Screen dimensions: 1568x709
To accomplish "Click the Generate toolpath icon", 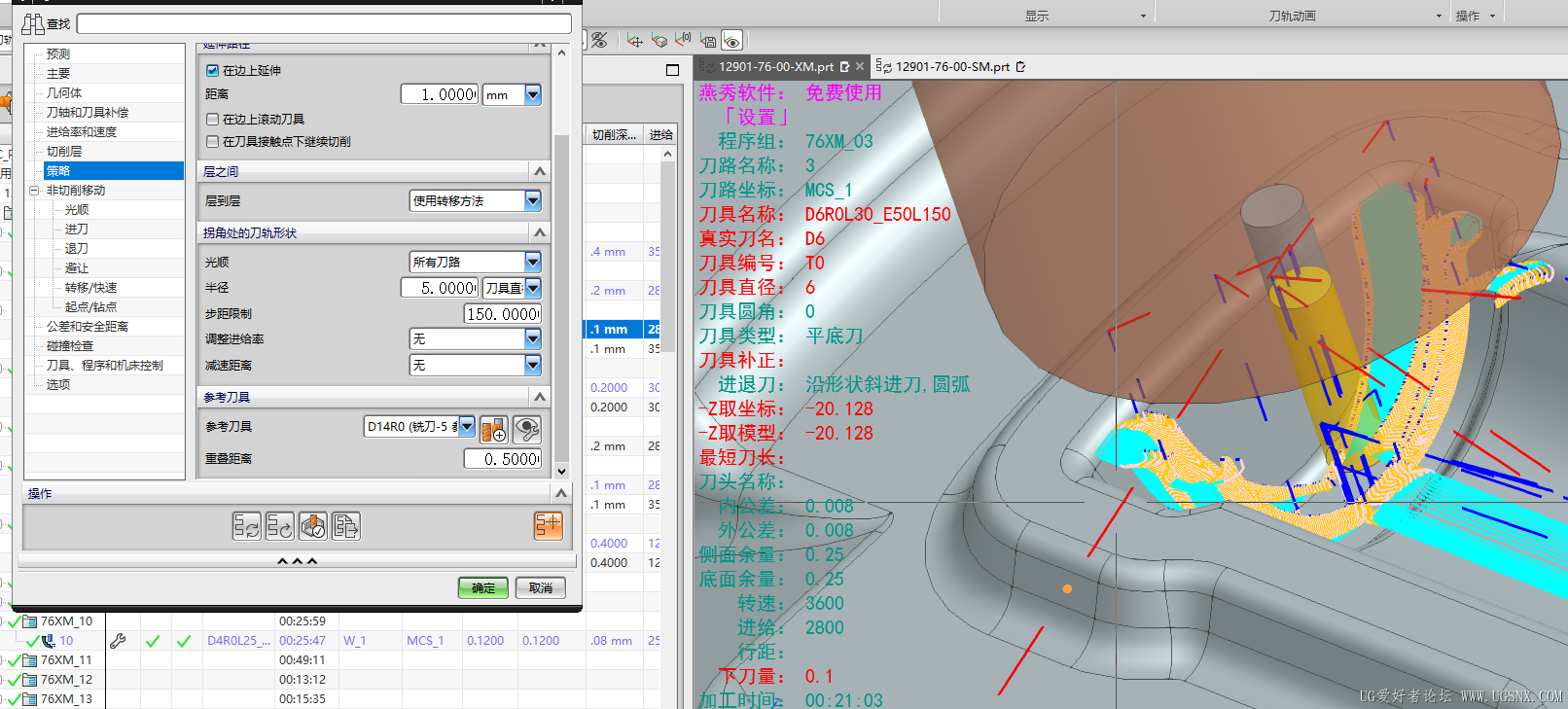I will [x=246, y=526].
